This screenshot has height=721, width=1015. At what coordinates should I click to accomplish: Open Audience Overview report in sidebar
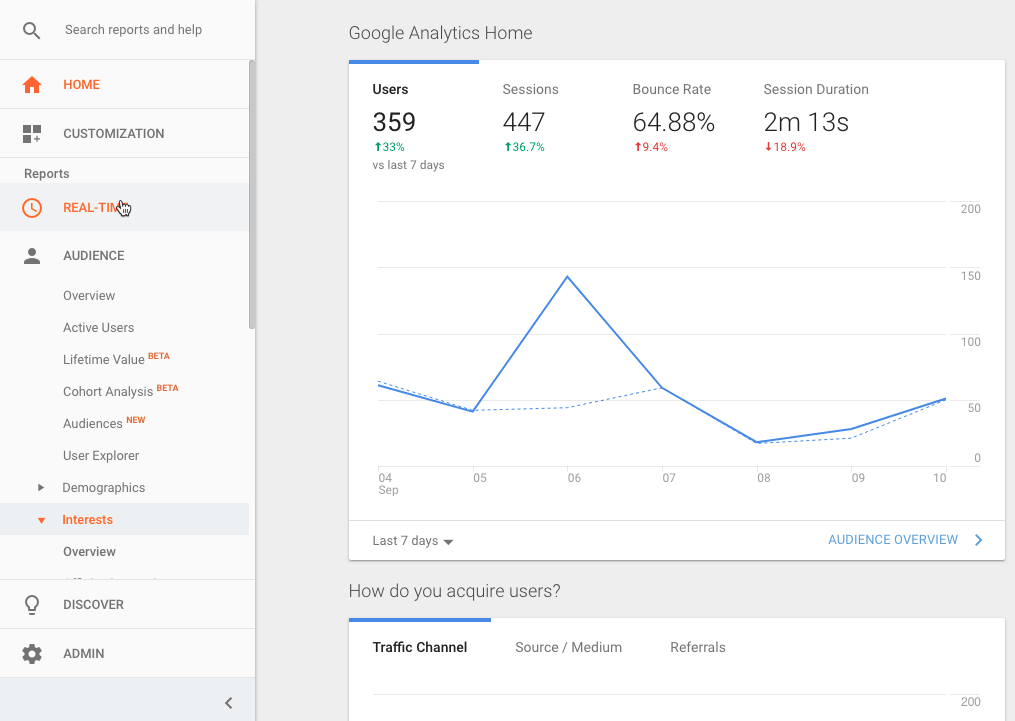[x=89, y=296]
